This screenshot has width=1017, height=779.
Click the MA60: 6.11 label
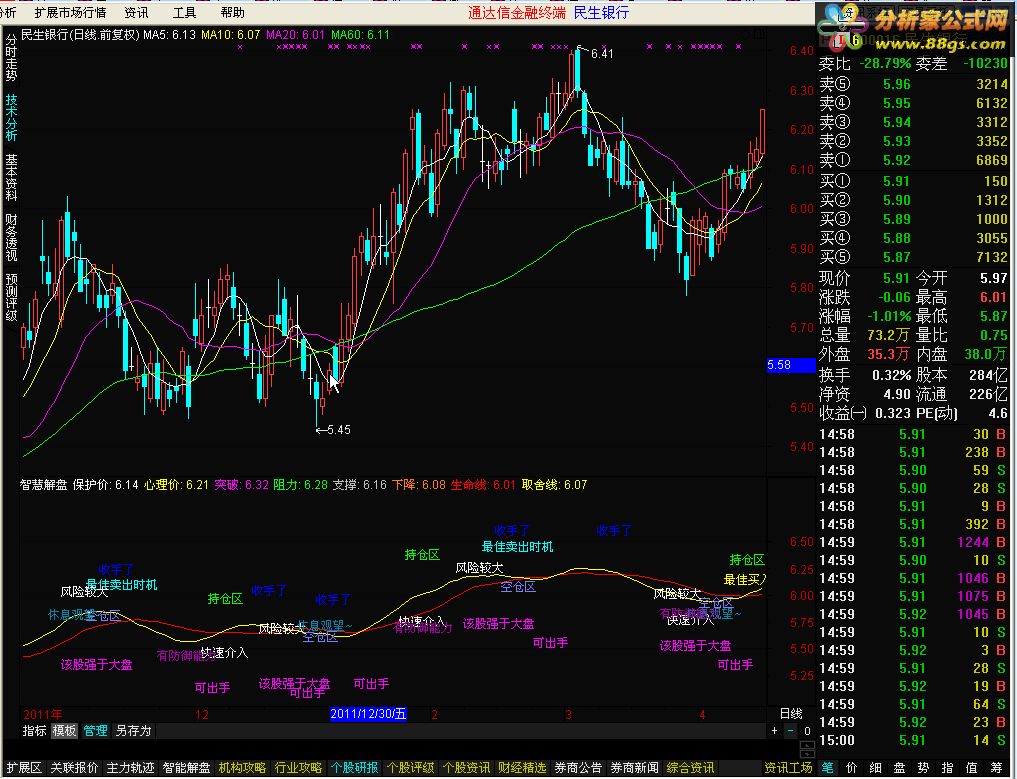point(360,34)
